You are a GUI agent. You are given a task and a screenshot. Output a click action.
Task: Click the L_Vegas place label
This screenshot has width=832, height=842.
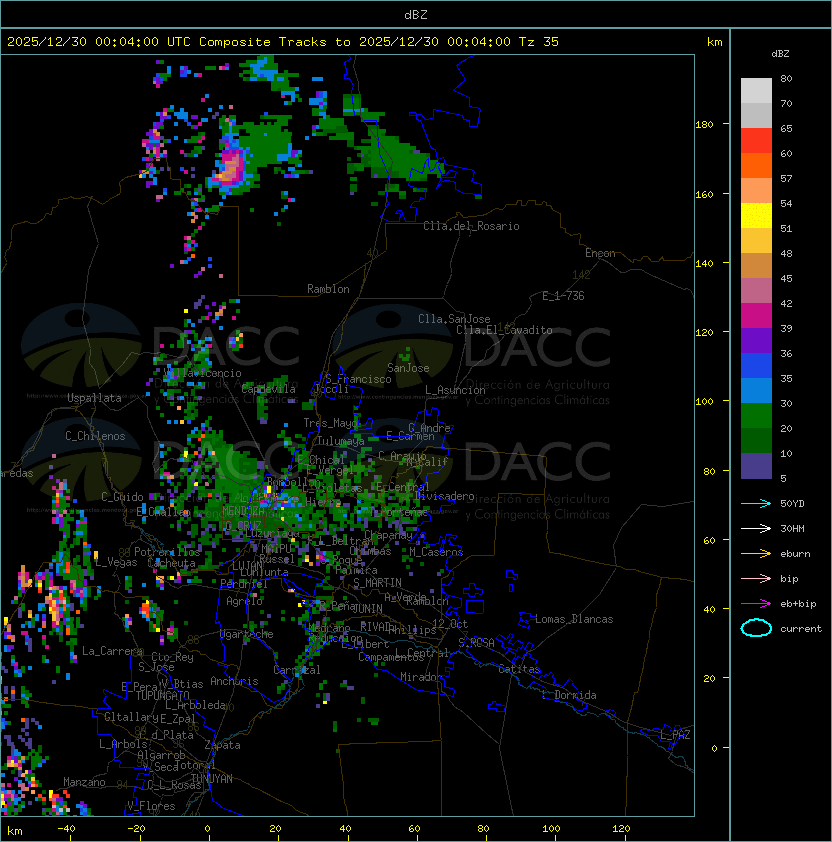click(x=116, y=562)
